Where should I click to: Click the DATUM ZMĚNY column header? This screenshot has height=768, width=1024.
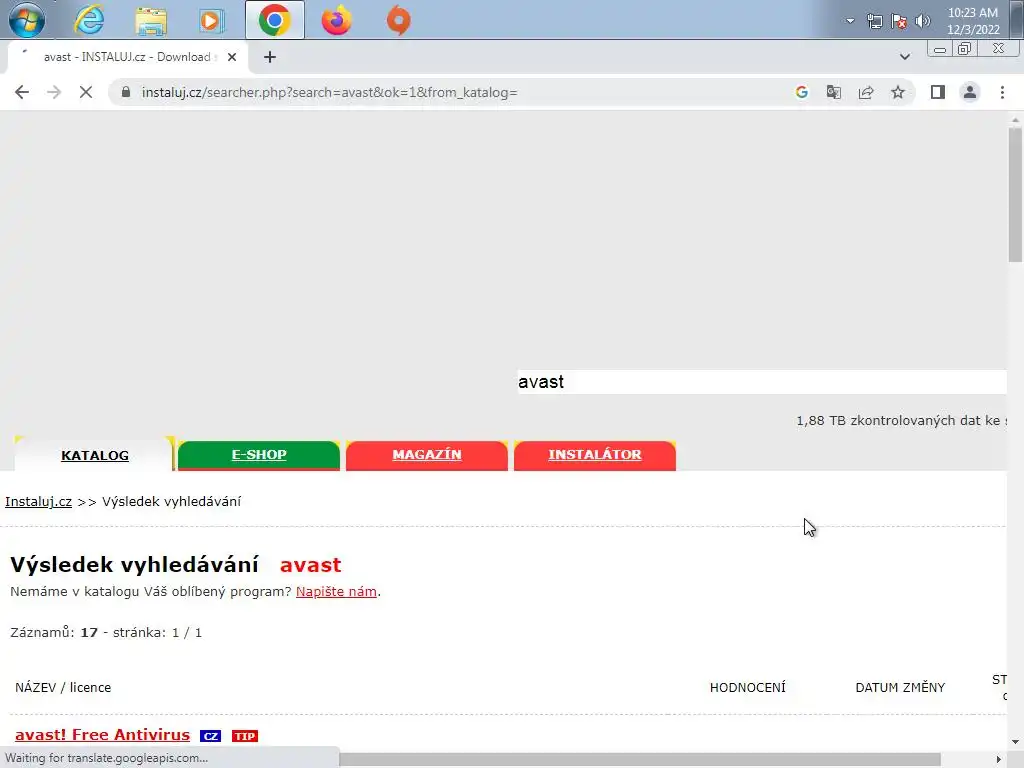900,687
